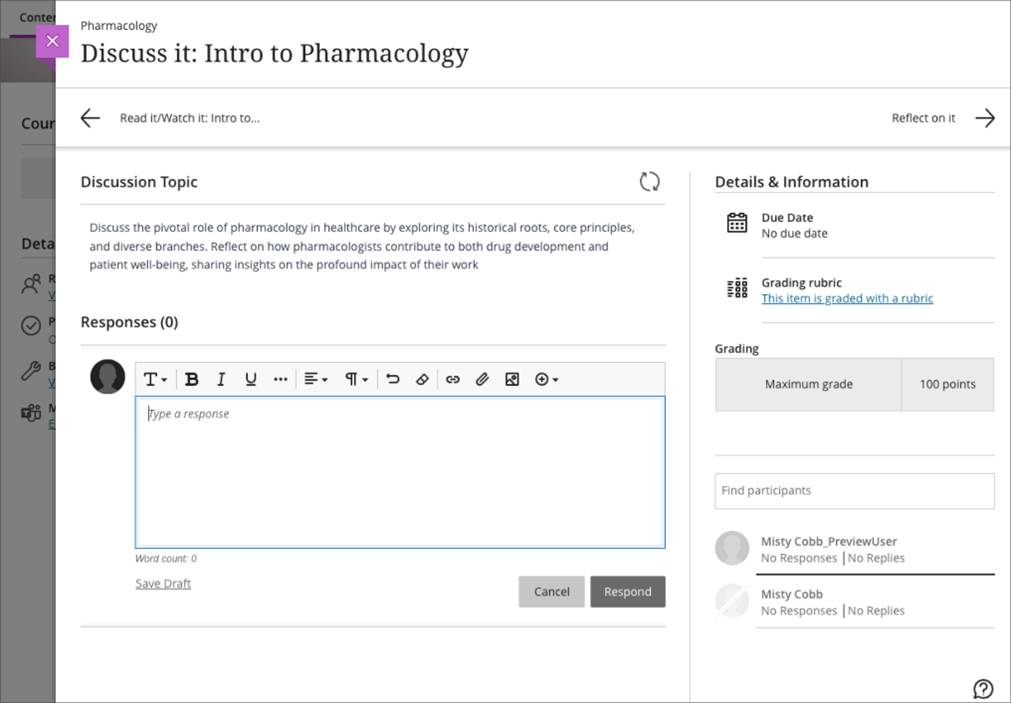This screenshot has width=1011, height=703.
Task: Click in the Find participants field
Action: coord(854,491)
